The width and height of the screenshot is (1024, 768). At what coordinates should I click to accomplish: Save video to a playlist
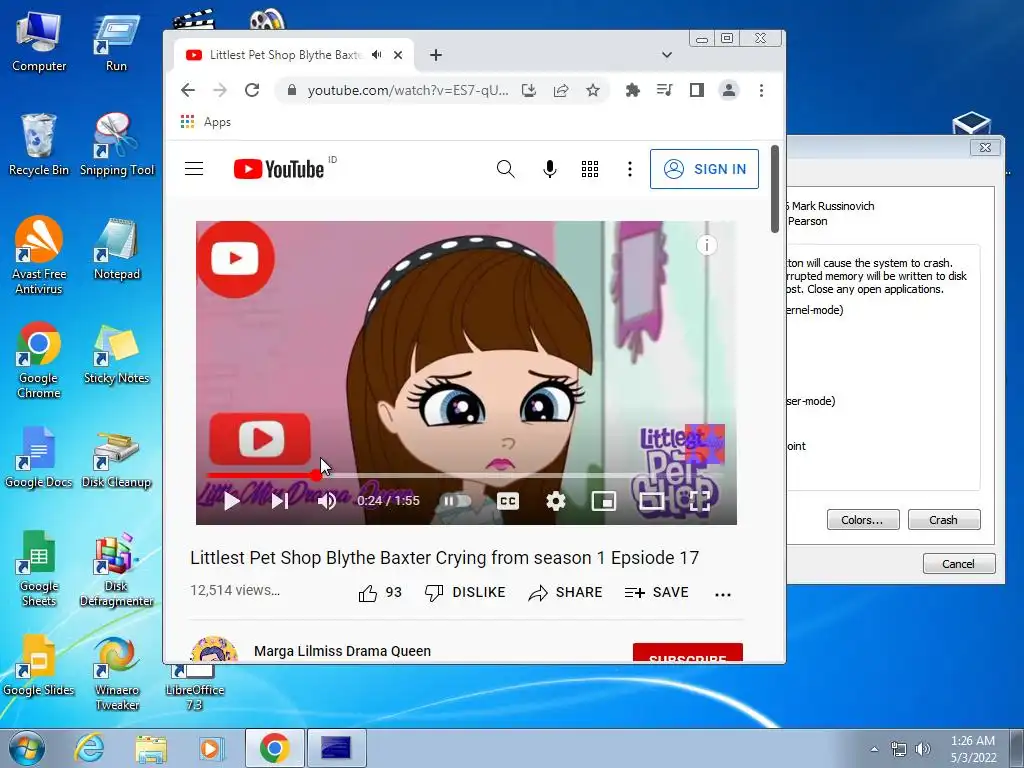tap(656, 592)
